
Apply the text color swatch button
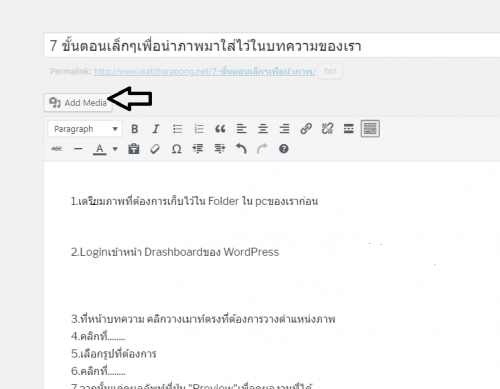coord(99,149)
